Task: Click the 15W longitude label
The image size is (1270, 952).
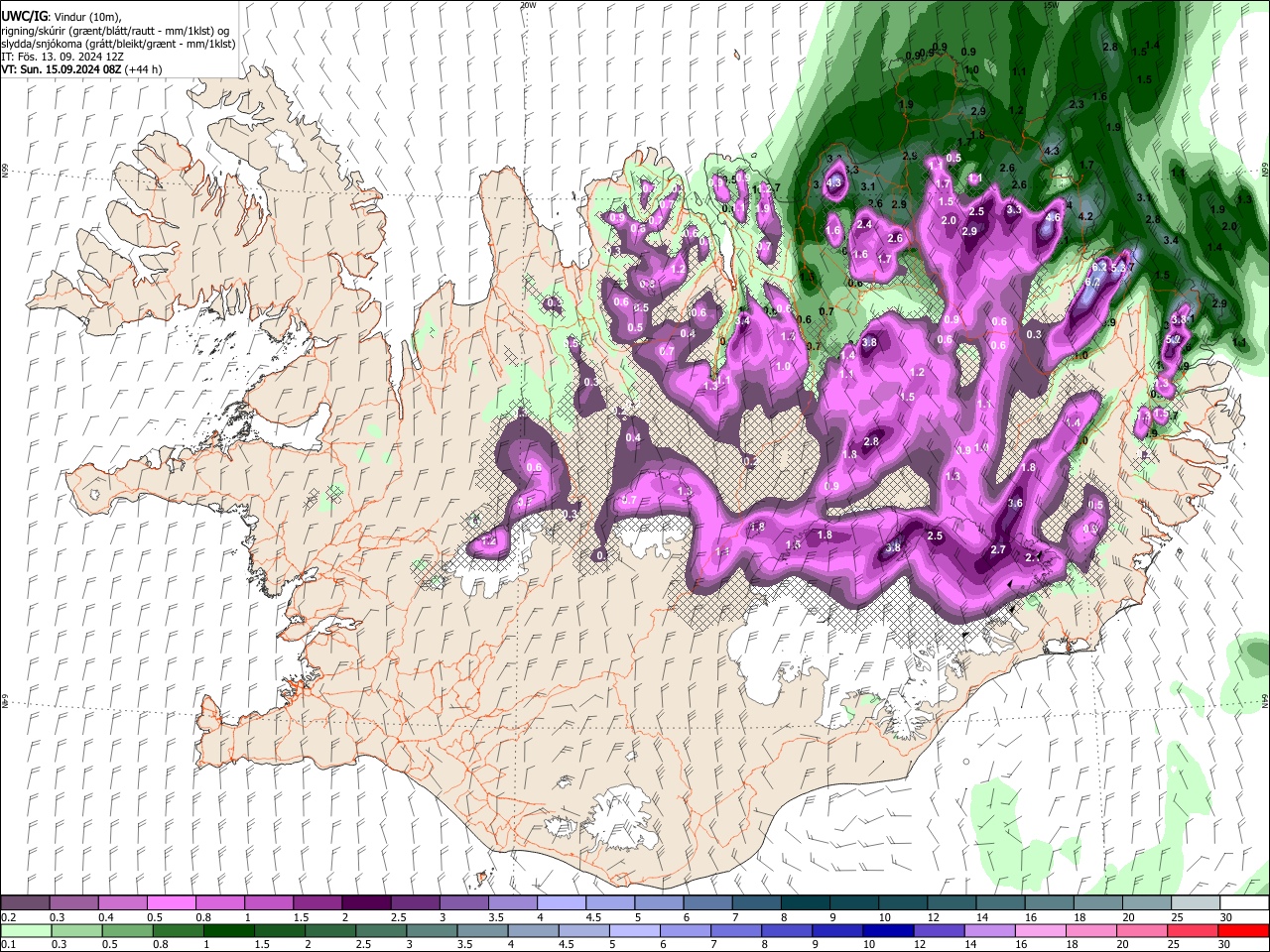Action: coord(1052,5)
